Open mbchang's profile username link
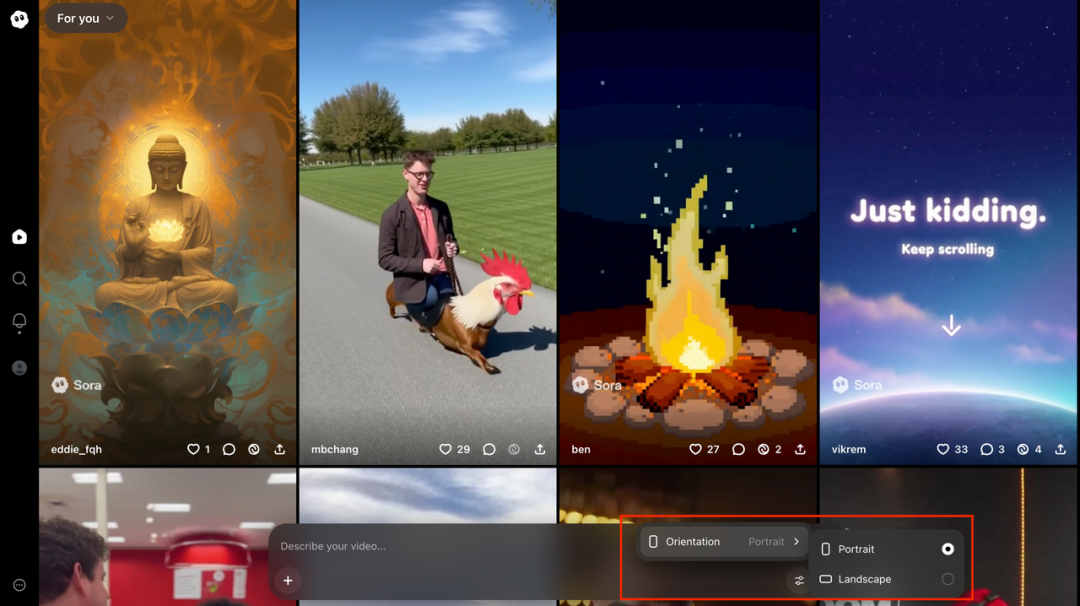 334,450
